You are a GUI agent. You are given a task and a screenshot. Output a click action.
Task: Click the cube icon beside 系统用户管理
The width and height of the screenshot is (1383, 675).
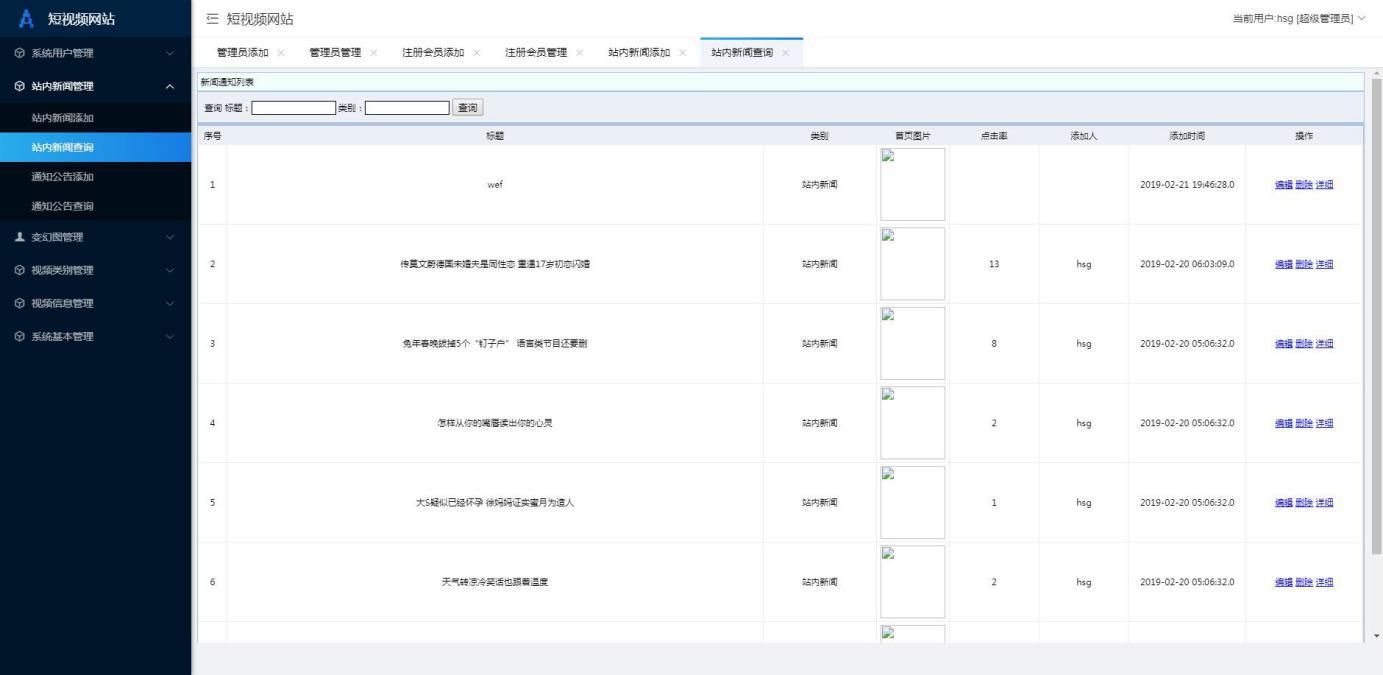coord(19,53)
